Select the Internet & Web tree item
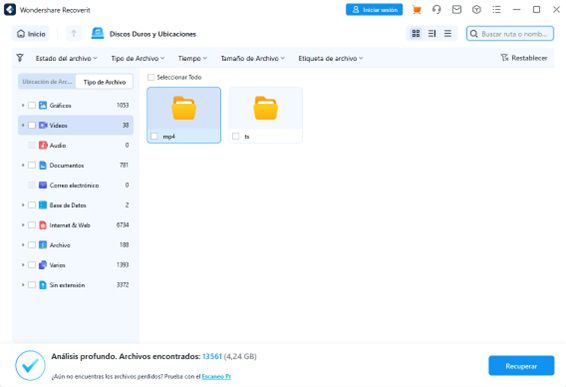566x387 pixels. click(x=75, y=225)
